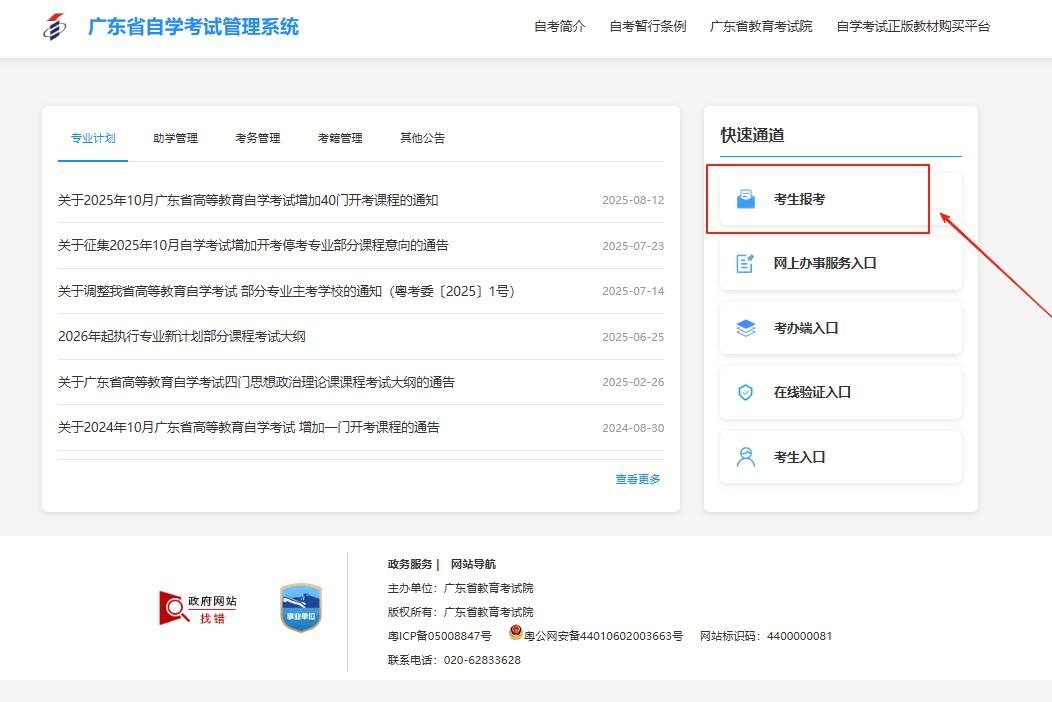Click the site logo icon in header
Screen dimensions: 1052x702
coord(54,27)
